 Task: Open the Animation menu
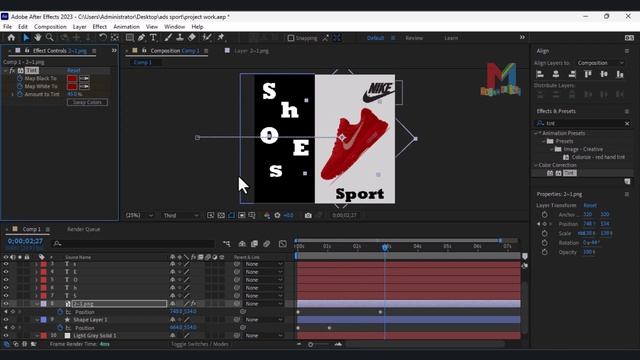(126, 27)
